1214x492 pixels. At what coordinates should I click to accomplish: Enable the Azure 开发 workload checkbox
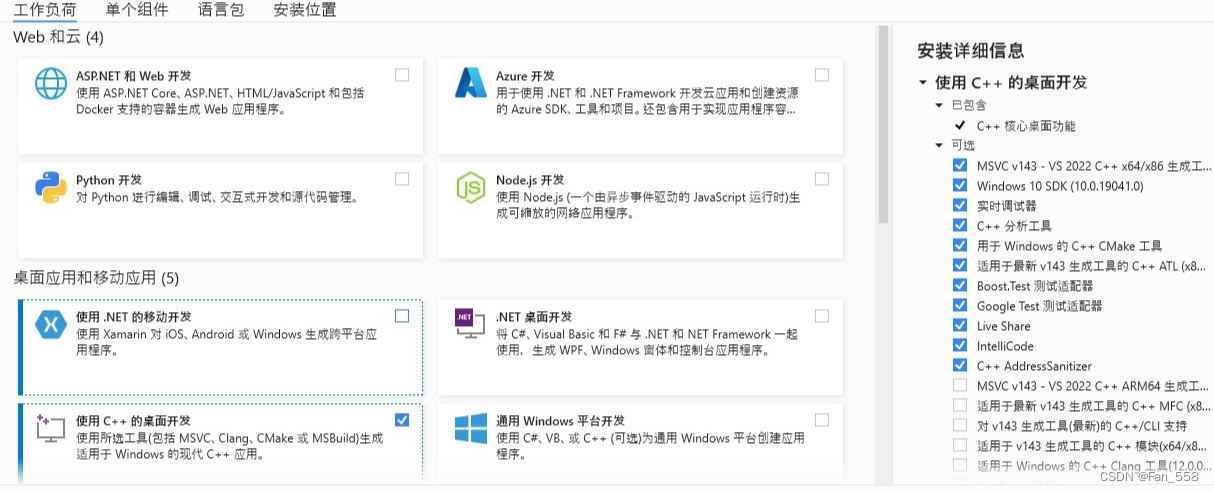[822, 75]
